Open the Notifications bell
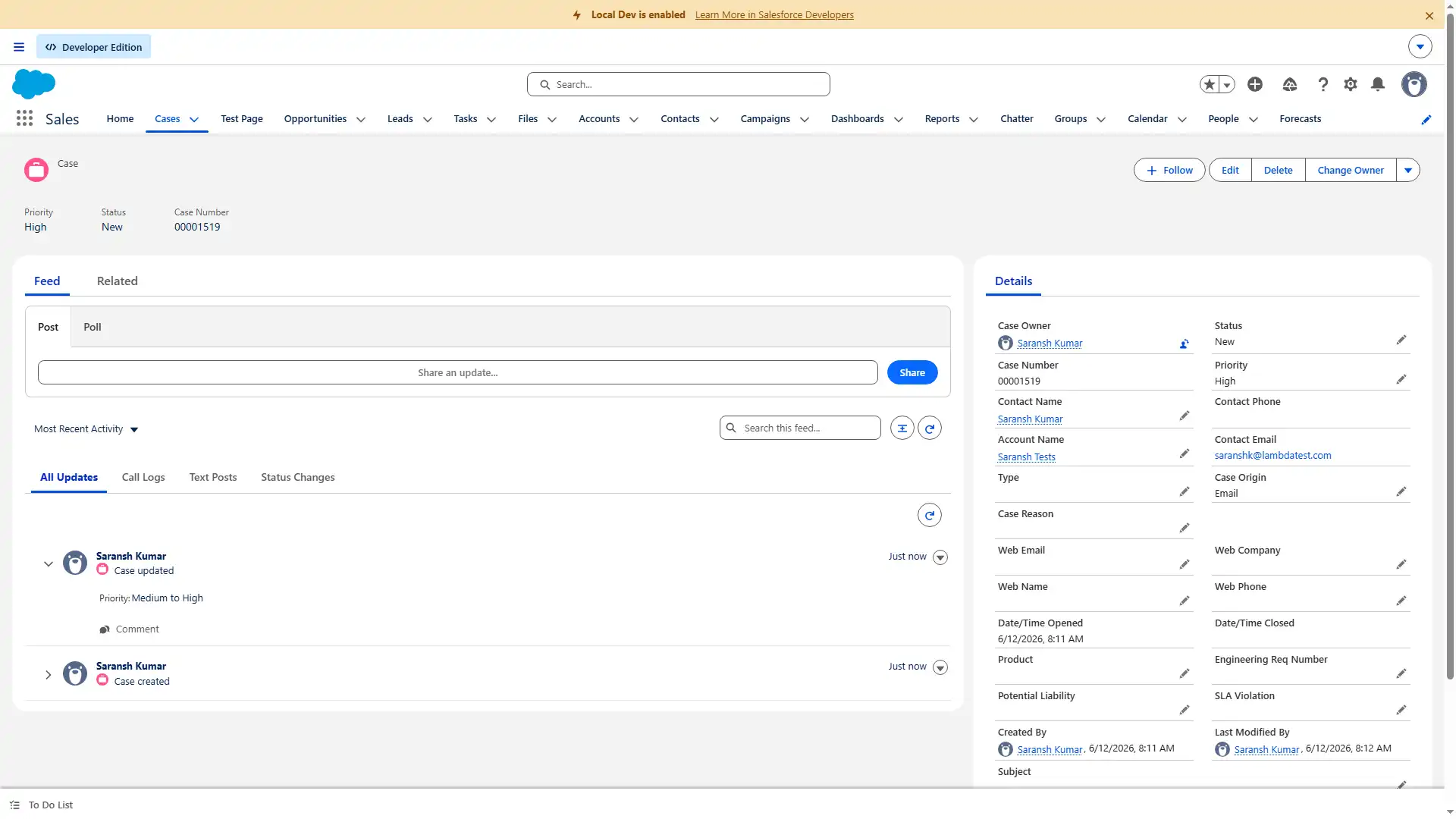 pyautogui.click(x=1378, y=84)
